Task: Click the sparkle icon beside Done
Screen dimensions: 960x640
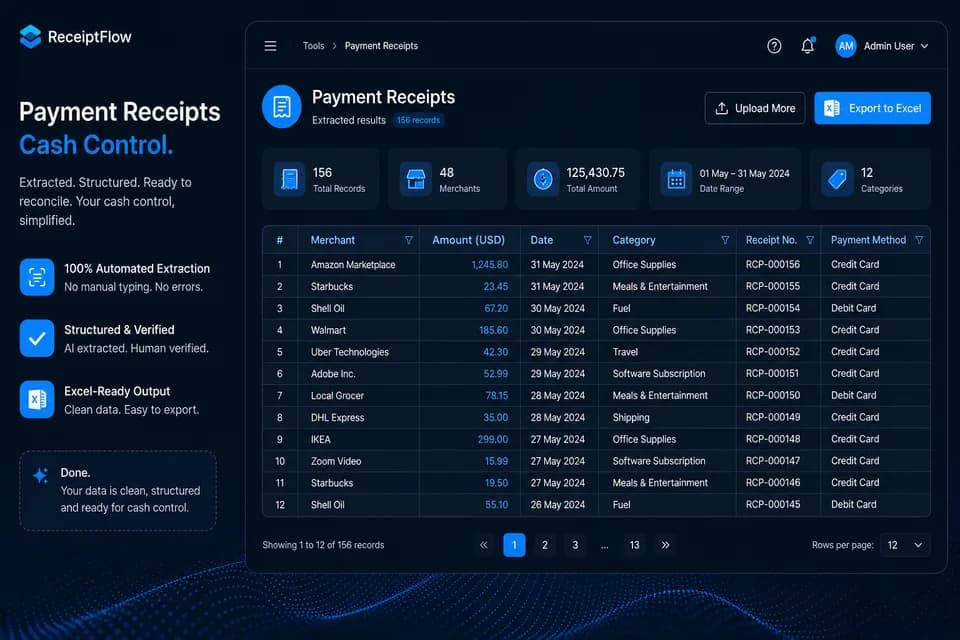Action: click(40, 475)
